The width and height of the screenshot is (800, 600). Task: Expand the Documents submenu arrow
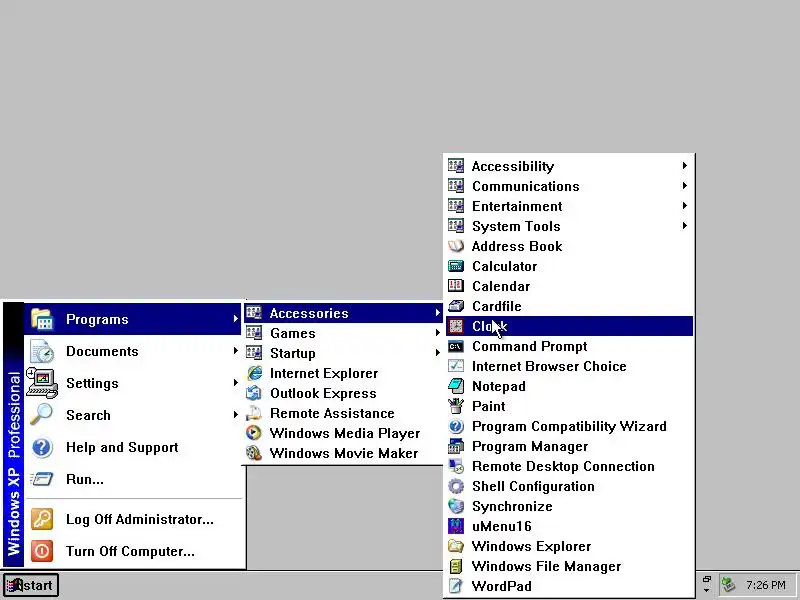tap(235, 351)
